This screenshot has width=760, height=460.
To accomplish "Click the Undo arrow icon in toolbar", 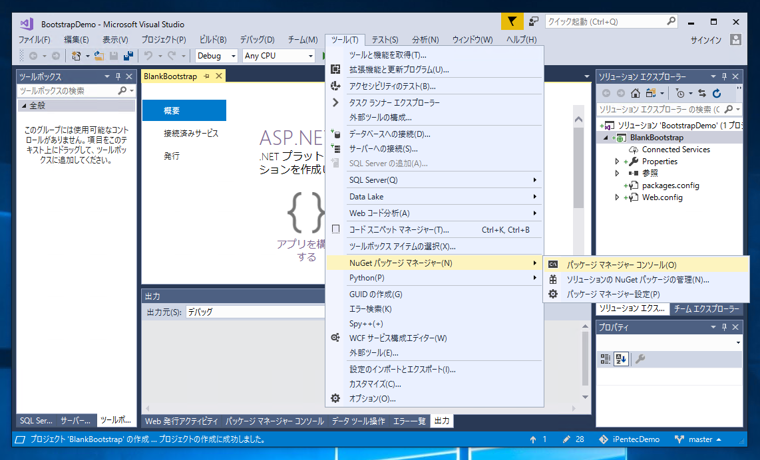I will pos(148,56).
